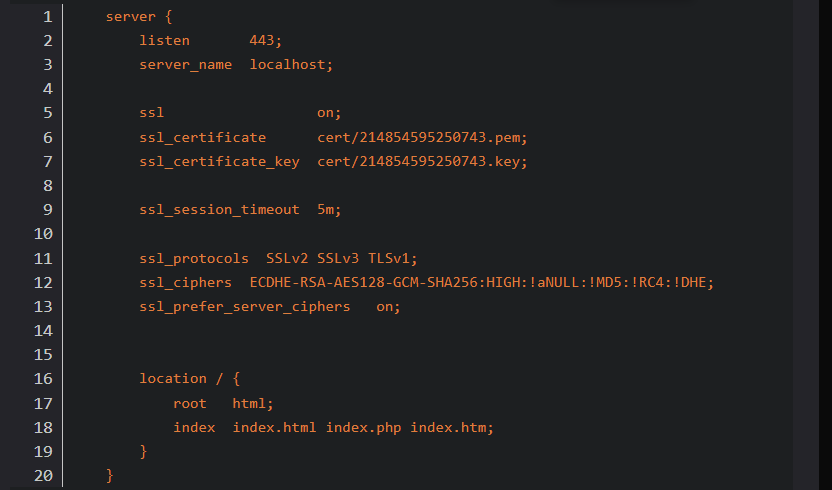Screen dimensions: 832x490
Task: Click the final closing brace on line 20
Action: [x=109, y=475]
